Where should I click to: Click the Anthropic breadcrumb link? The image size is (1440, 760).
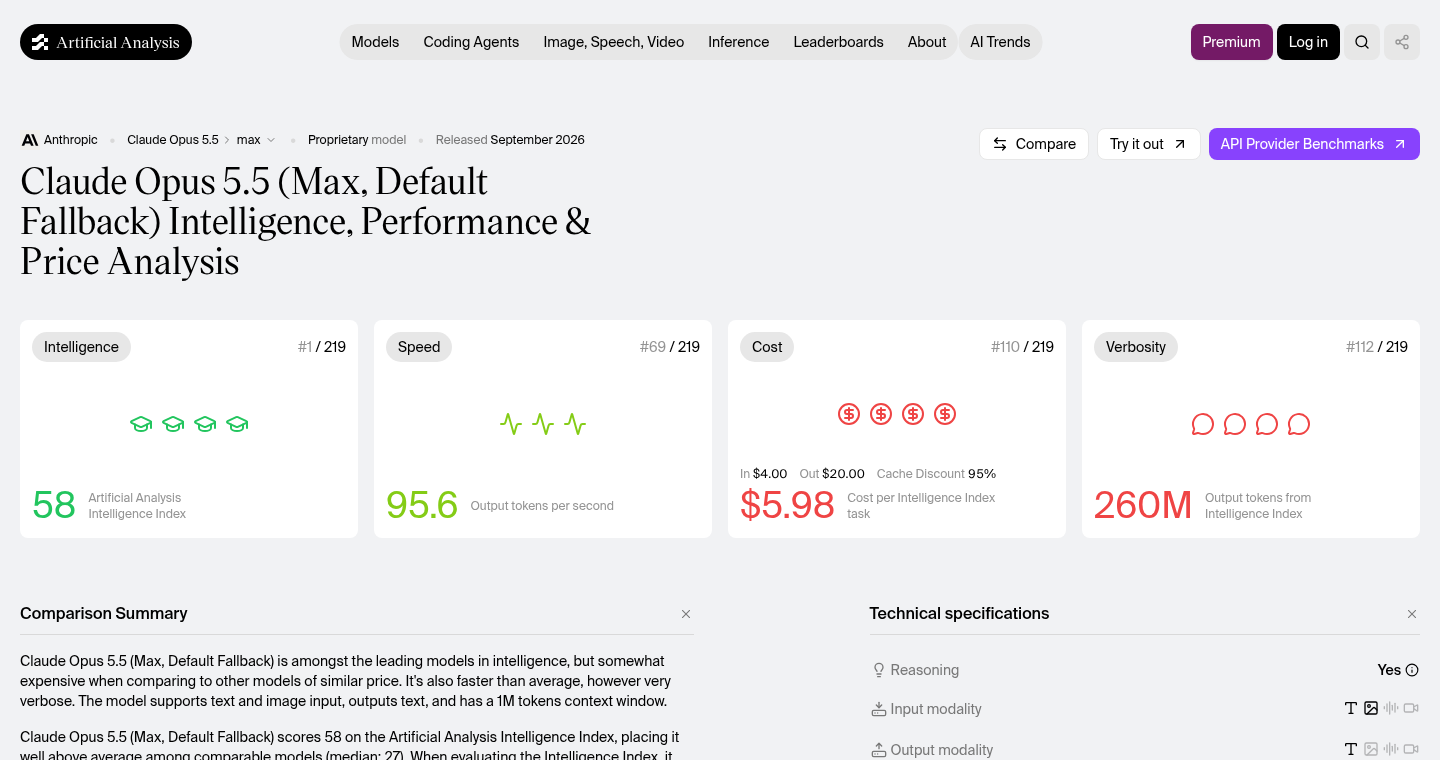[71, 140]
